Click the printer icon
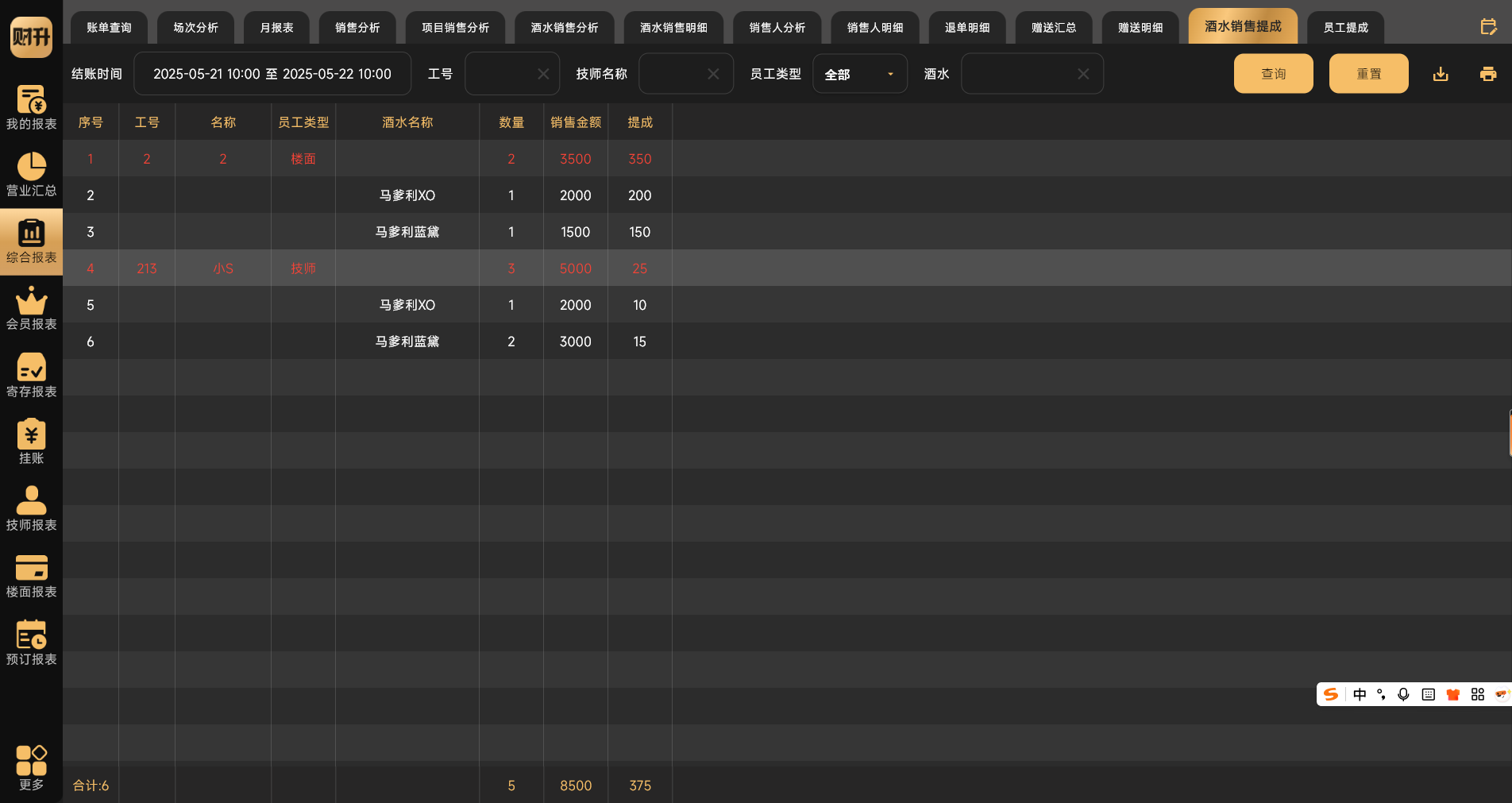The image size is (1512, 803). [x=1488, y=74]
